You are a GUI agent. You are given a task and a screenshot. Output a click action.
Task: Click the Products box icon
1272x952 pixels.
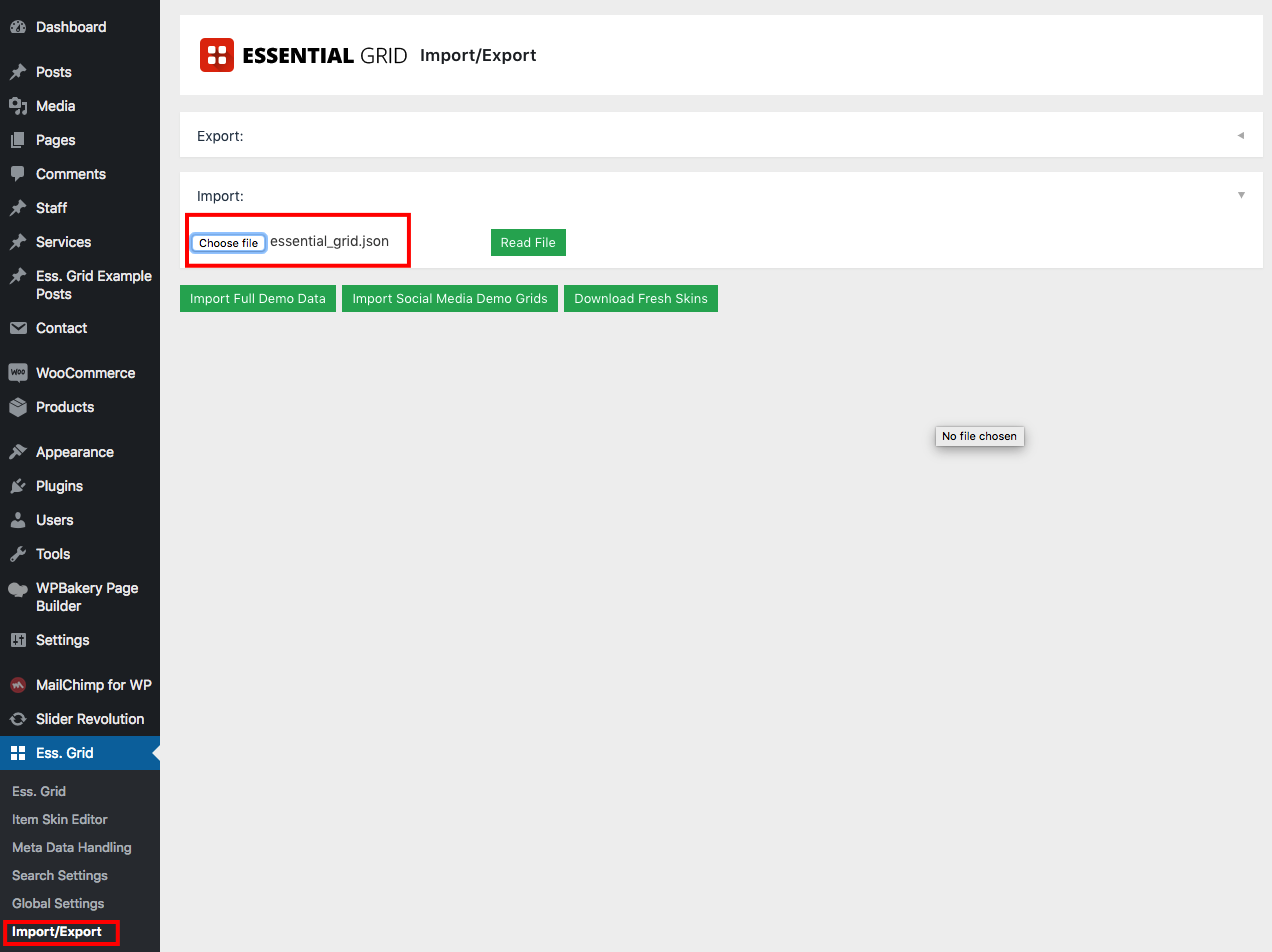(18, 407)
